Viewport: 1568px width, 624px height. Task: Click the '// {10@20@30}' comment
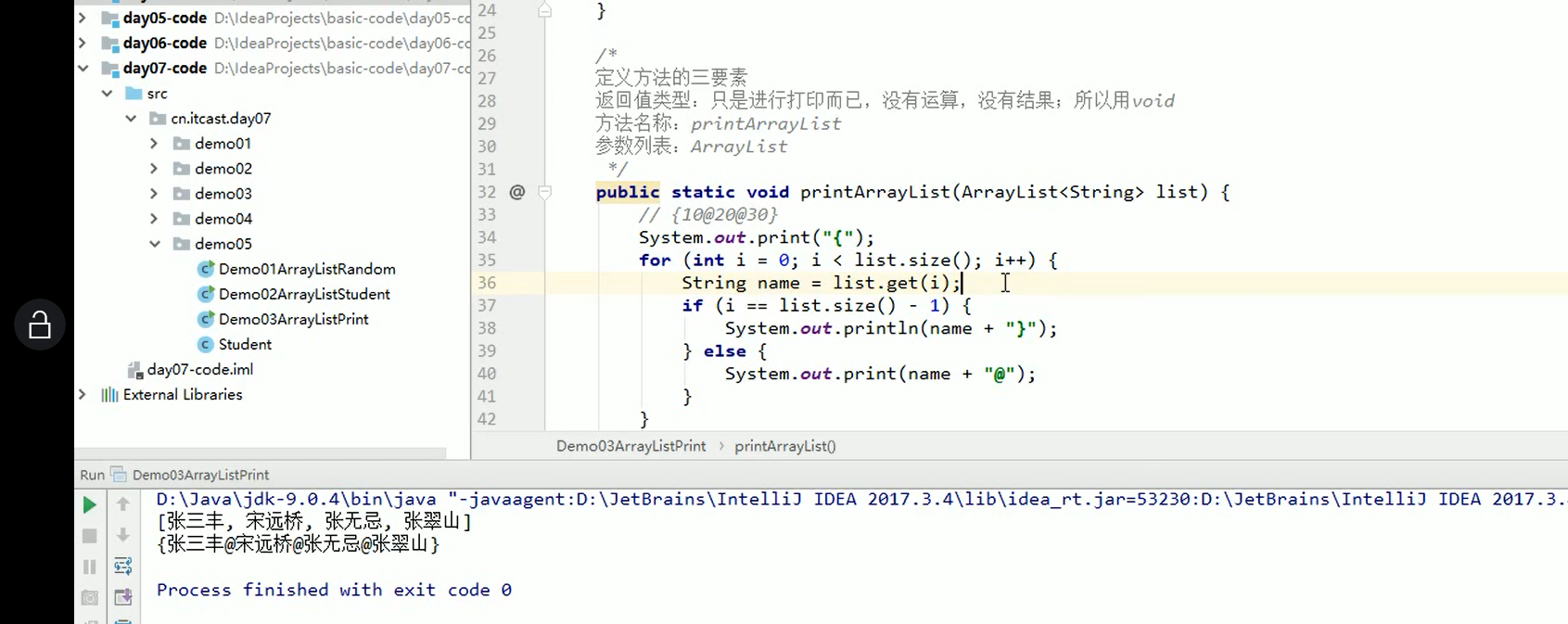708,215
